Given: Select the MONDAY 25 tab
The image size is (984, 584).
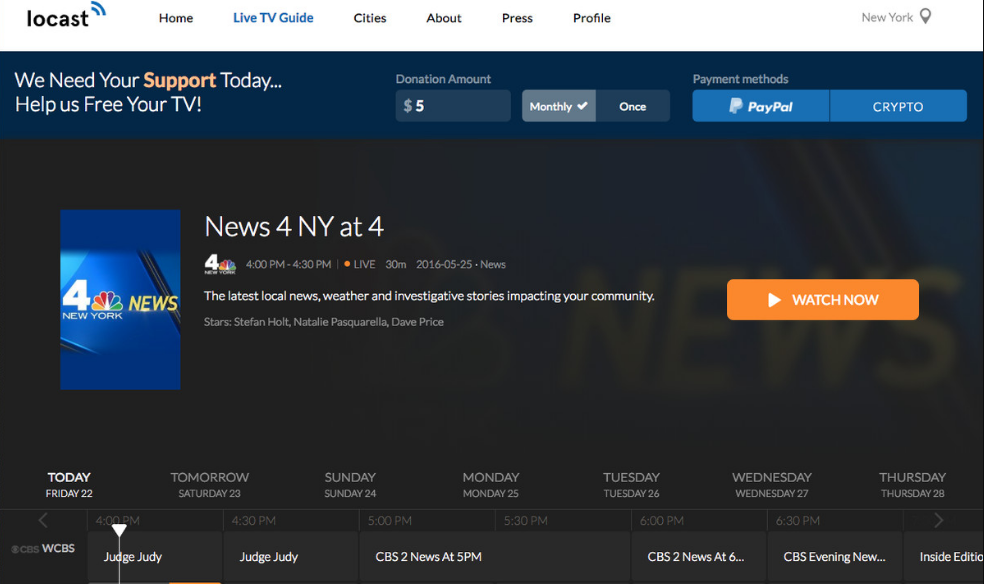Looking at the screenshot, I should click(491, 485).
